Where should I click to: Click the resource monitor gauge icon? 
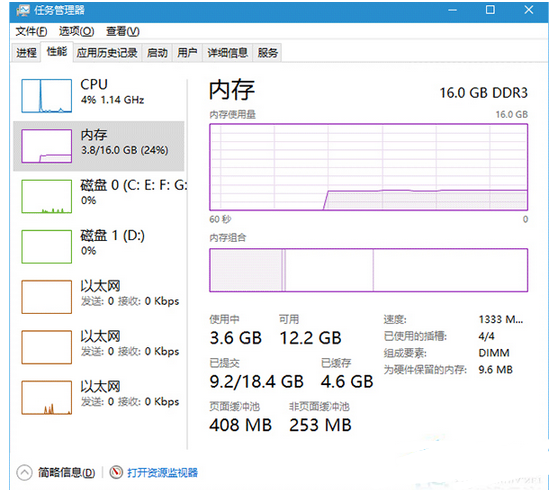click(x=116, y=472)
